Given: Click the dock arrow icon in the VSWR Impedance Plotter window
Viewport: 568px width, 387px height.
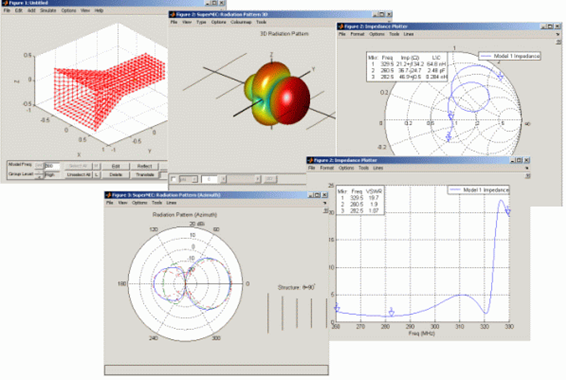Looking at the screenshot, I should [527, 168].
